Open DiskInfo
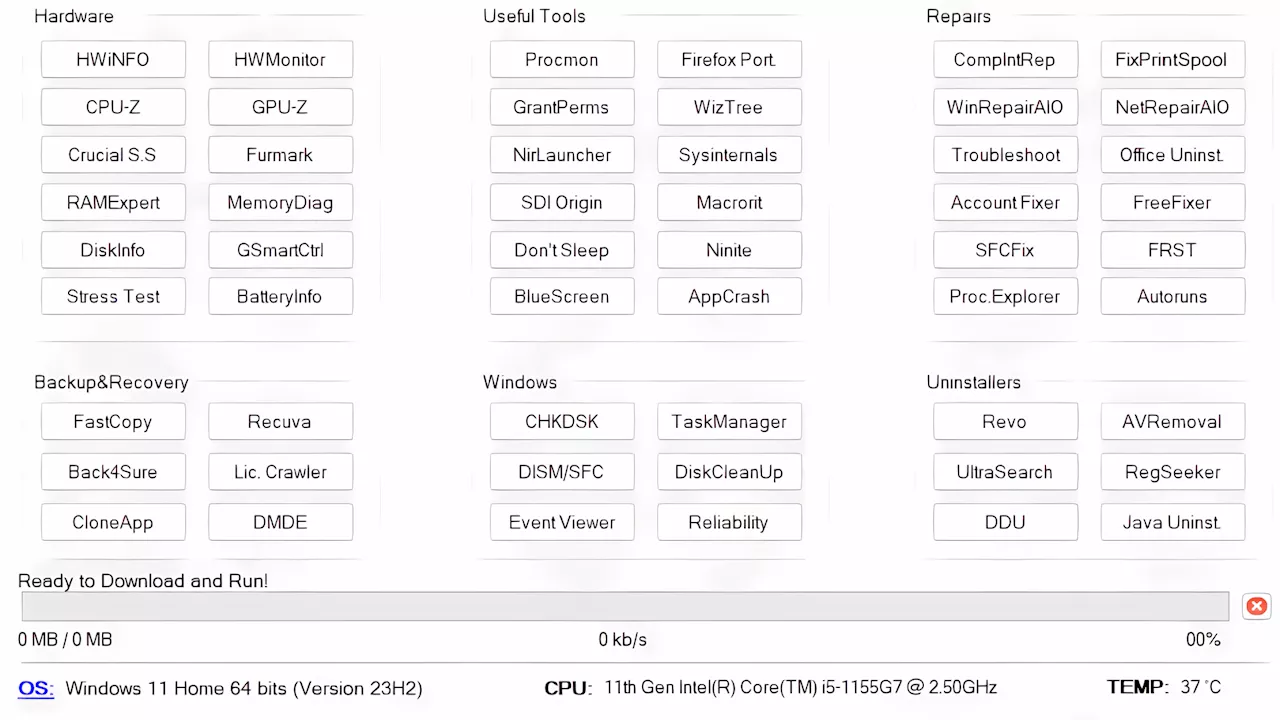Viewport: 1280px width, 720px height. point(113,250)
